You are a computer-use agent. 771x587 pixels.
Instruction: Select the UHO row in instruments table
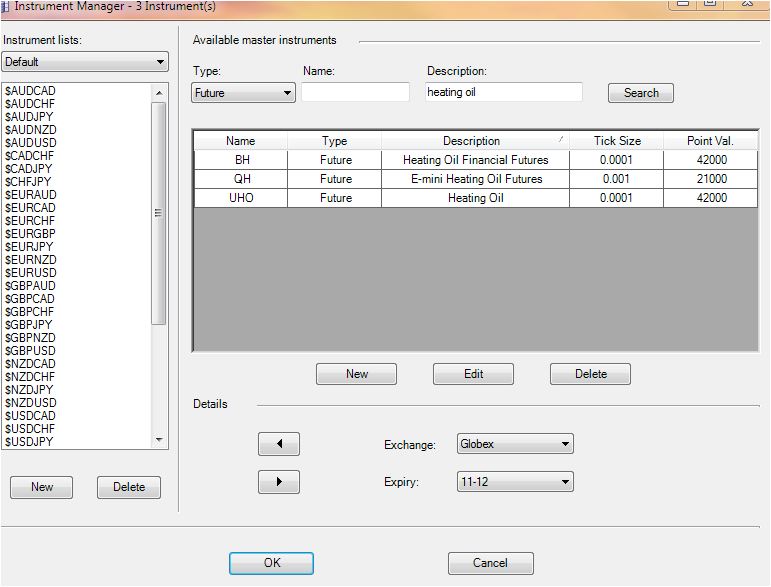point(475,198)
